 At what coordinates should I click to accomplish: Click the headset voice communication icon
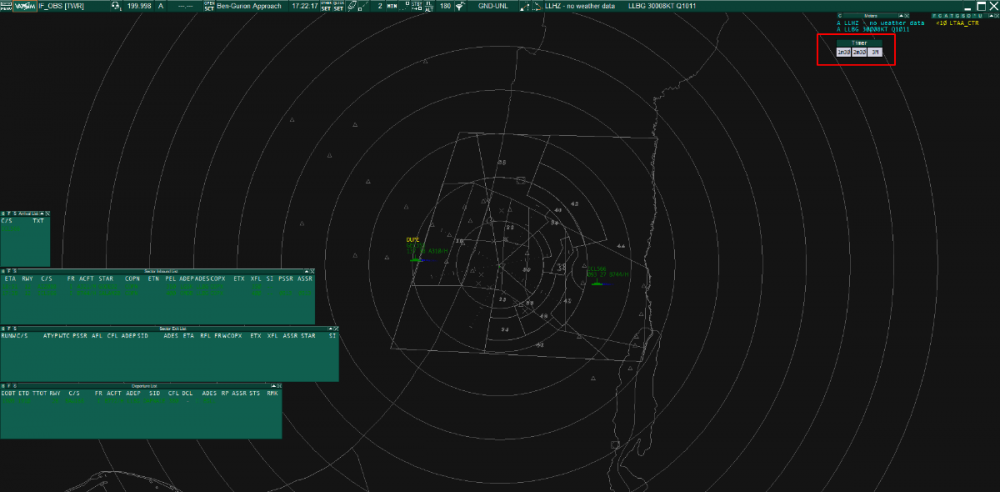pos(116,5)
